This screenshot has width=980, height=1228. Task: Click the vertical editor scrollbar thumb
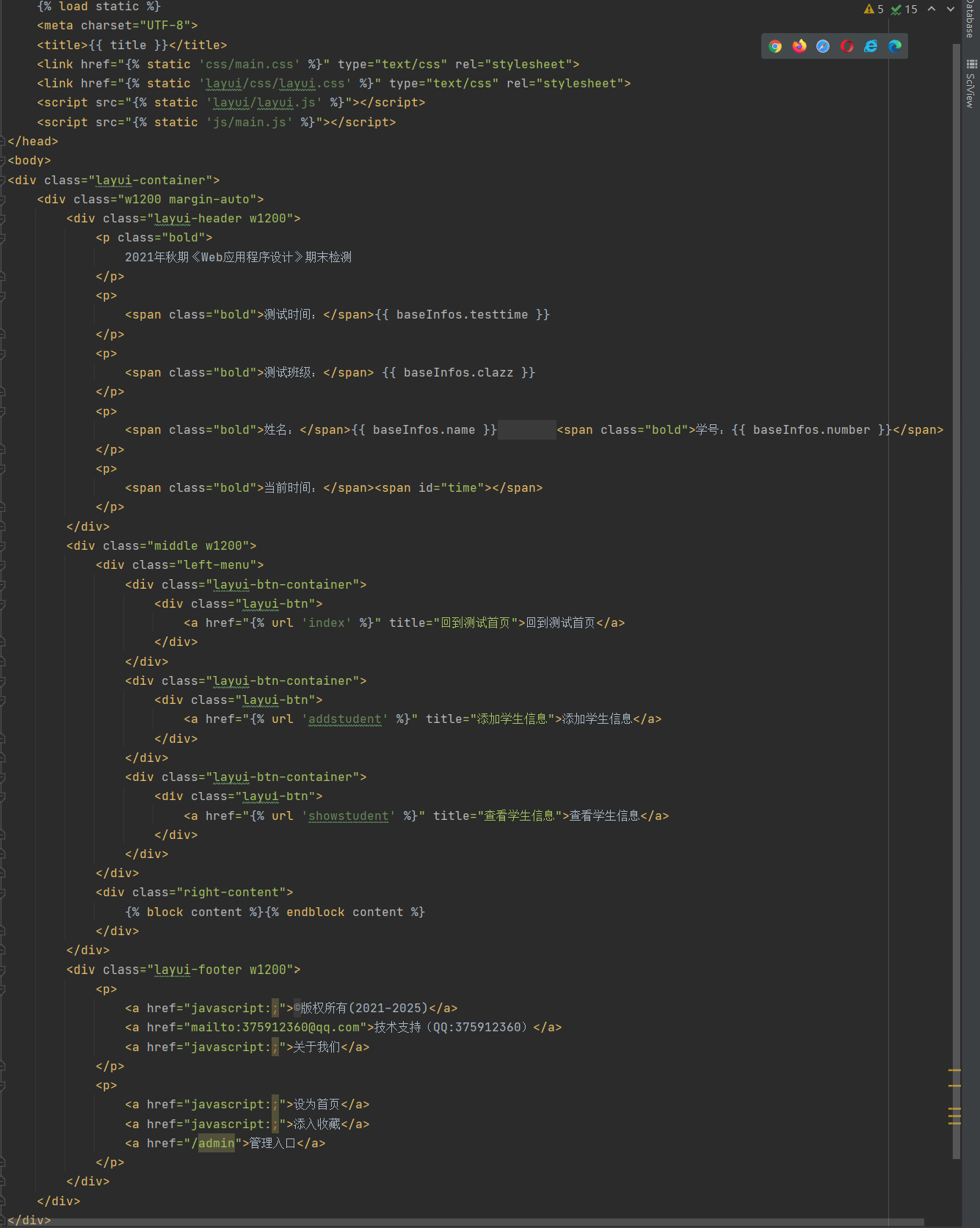point(956,602)
